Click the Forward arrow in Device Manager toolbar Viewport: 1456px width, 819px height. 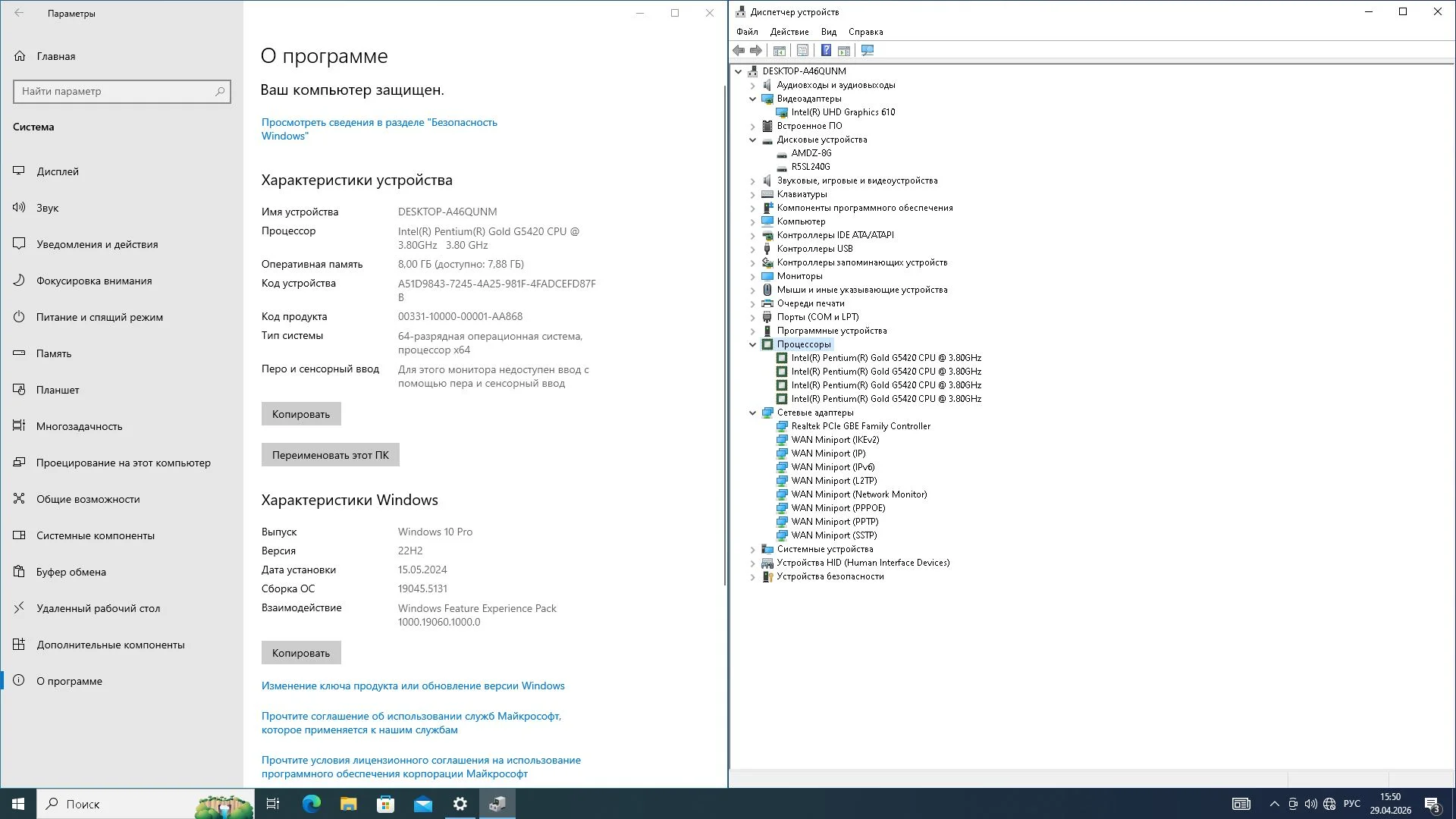pos(756,50)
